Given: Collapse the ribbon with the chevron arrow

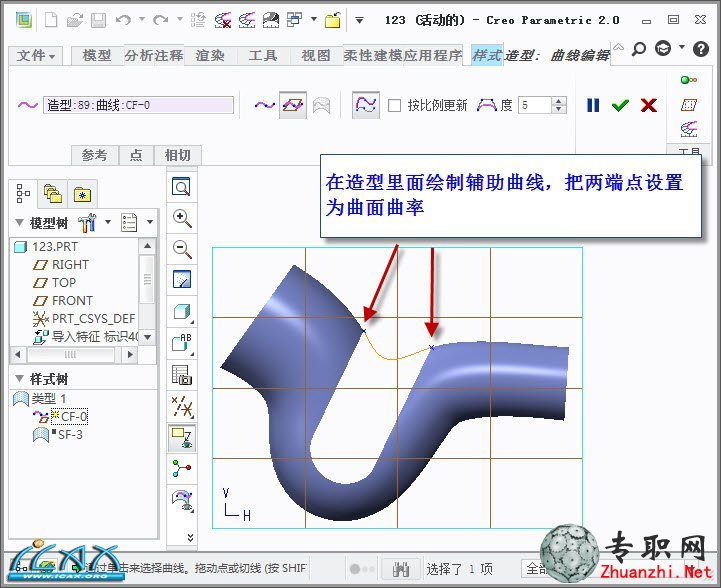Looking at the screenshot, I should 618,47.
